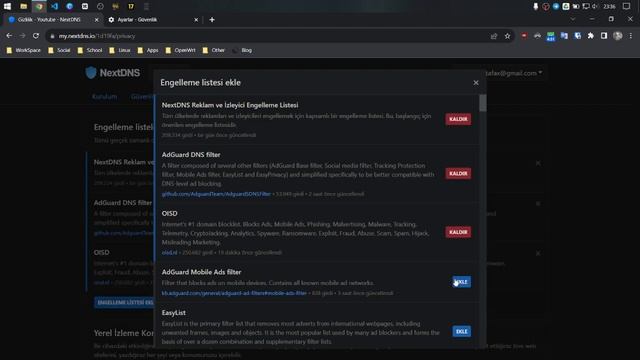Open the Social bookmarks folder

point(59,50)
